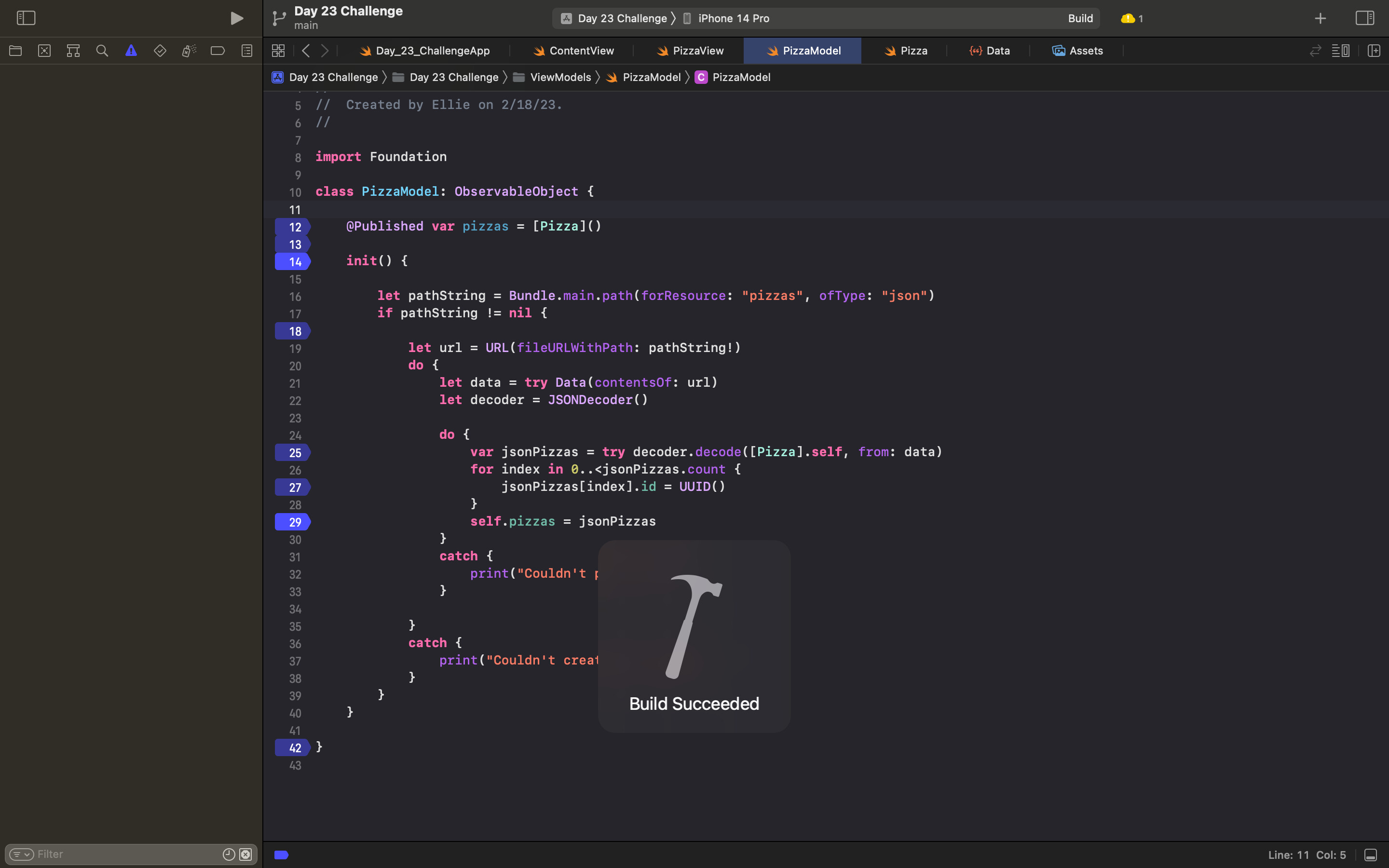Open the breakpoint navigator icon
Viewport: 1389px width, 868px height.
pyautogui.click(x=218, y=51)
